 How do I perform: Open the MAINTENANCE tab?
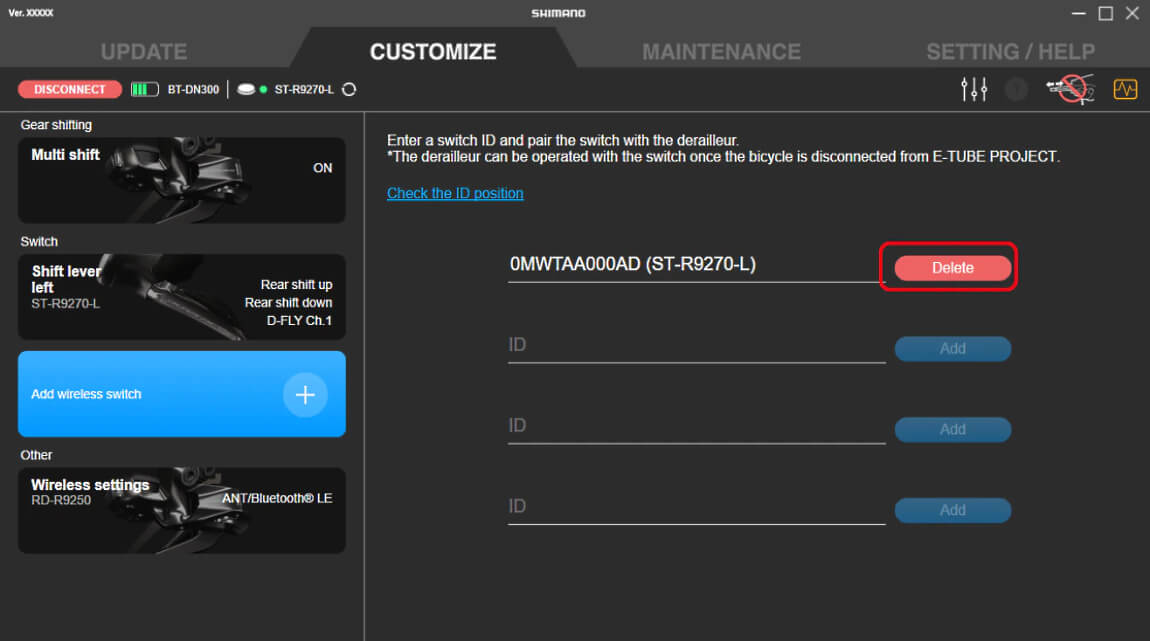[722, 51]
